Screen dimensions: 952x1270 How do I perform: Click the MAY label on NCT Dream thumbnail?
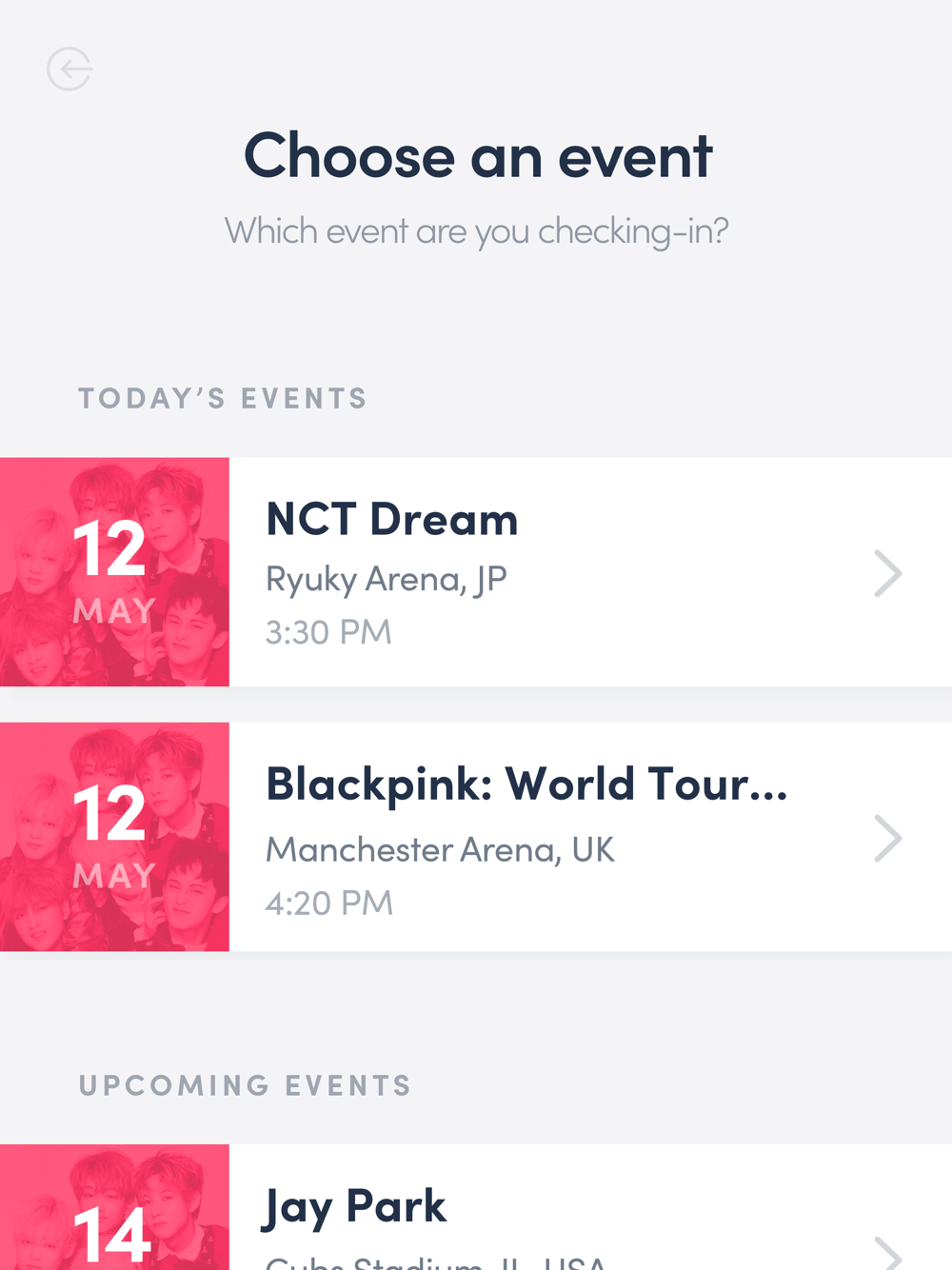114,610
